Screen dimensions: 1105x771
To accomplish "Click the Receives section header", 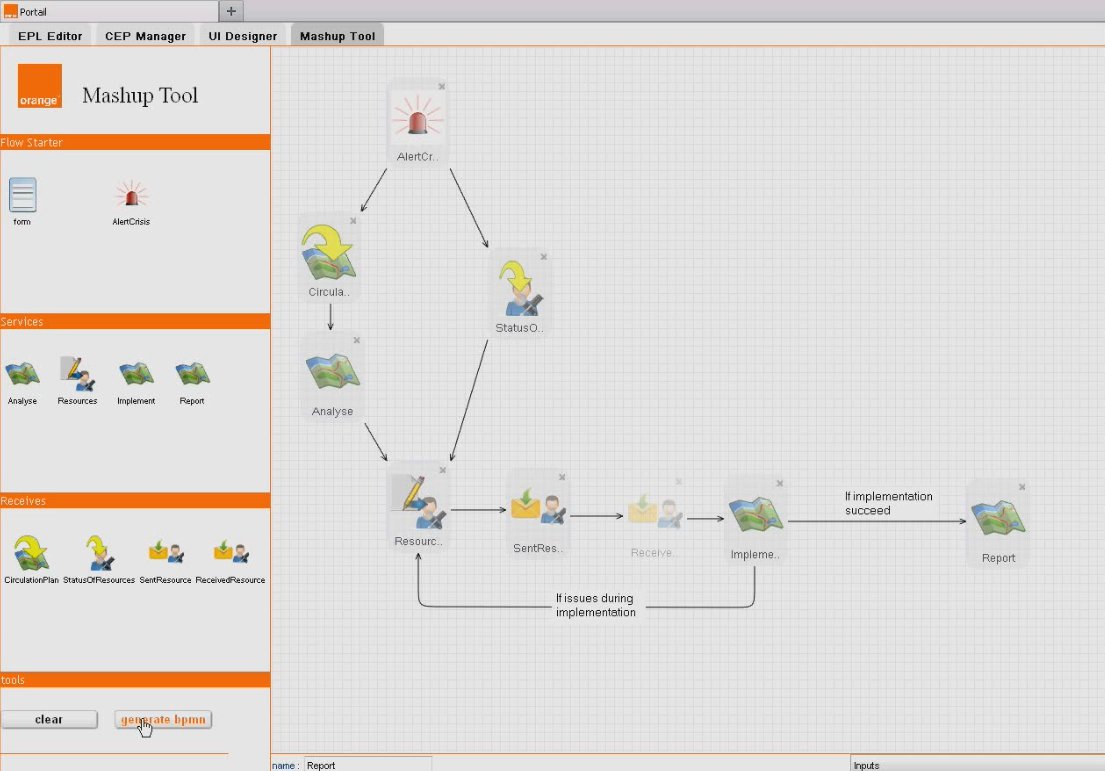I will [x=135, y=500].
